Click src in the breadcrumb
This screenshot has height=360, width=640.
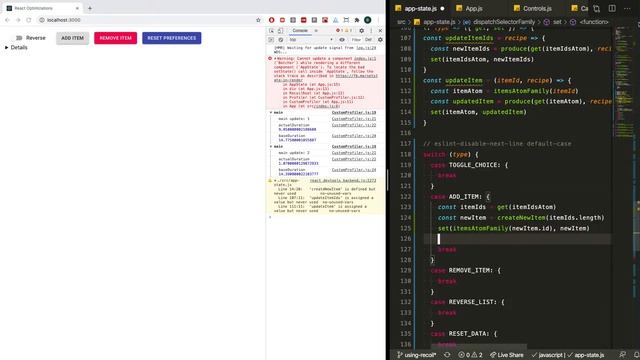[x=401, y=22]
